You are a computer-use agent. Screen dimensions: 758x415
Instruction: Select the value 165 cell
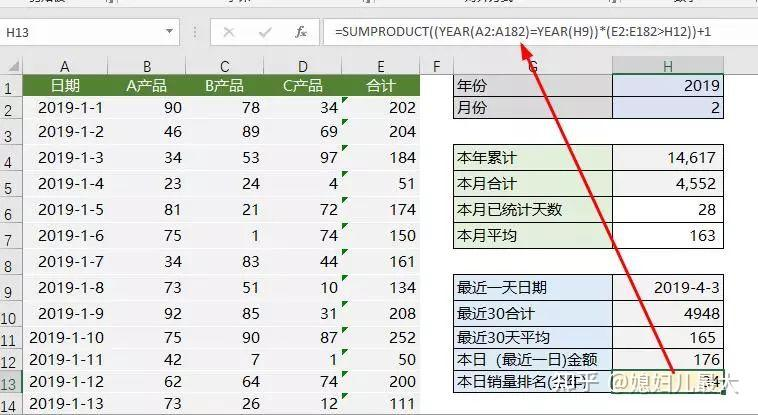(668, 337)
